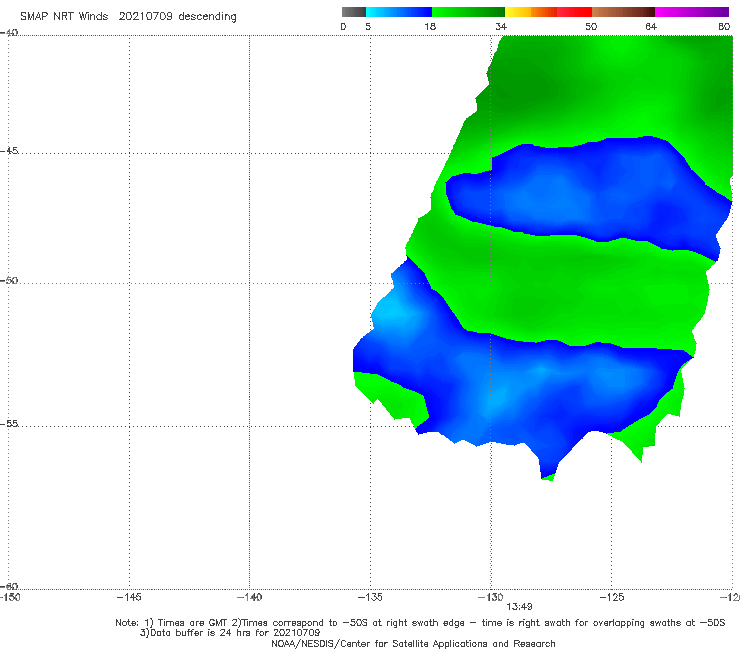Click the longitude label '-130'

pyautogui.click(x=491, y=597)
